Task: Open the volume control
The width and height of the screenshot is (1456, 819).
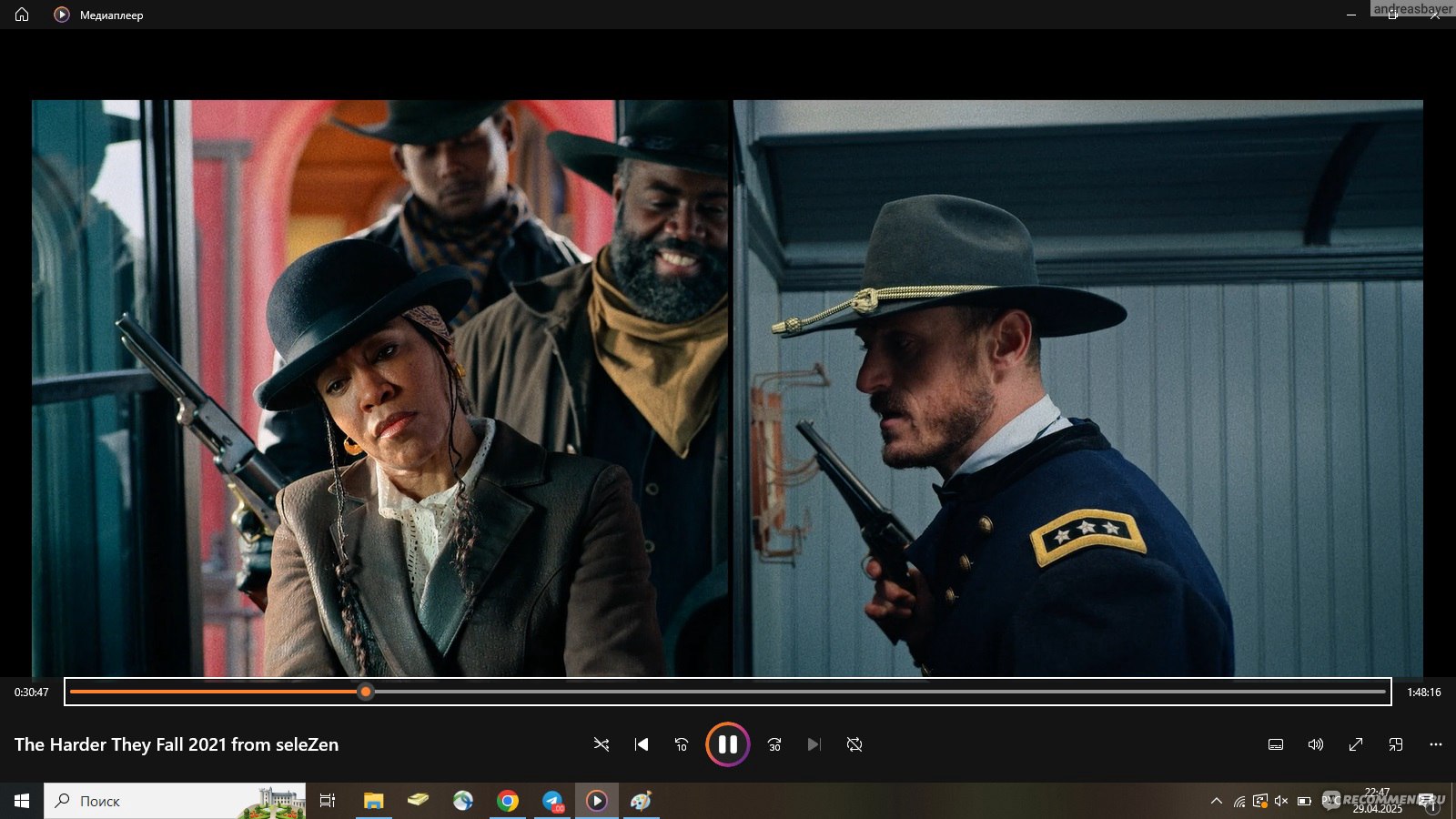Action: point(1316,744)
